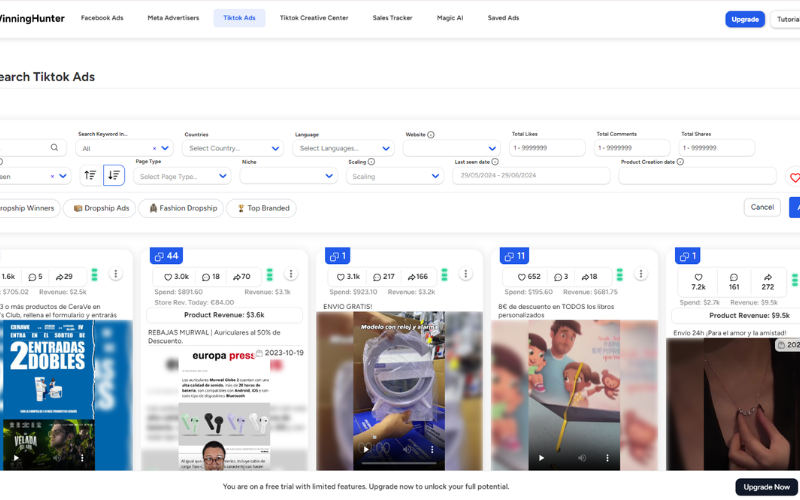Click comments icon showing 217
Screen dimensions: 800x500
(377, 277)
